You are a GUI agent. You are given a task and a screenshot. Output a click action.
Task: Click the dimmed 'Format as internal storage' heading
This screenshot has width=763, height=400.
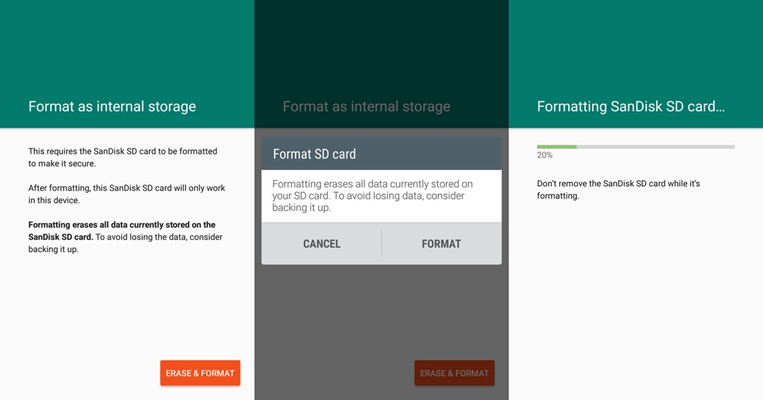pyautogui.click(x=366, y=107)
